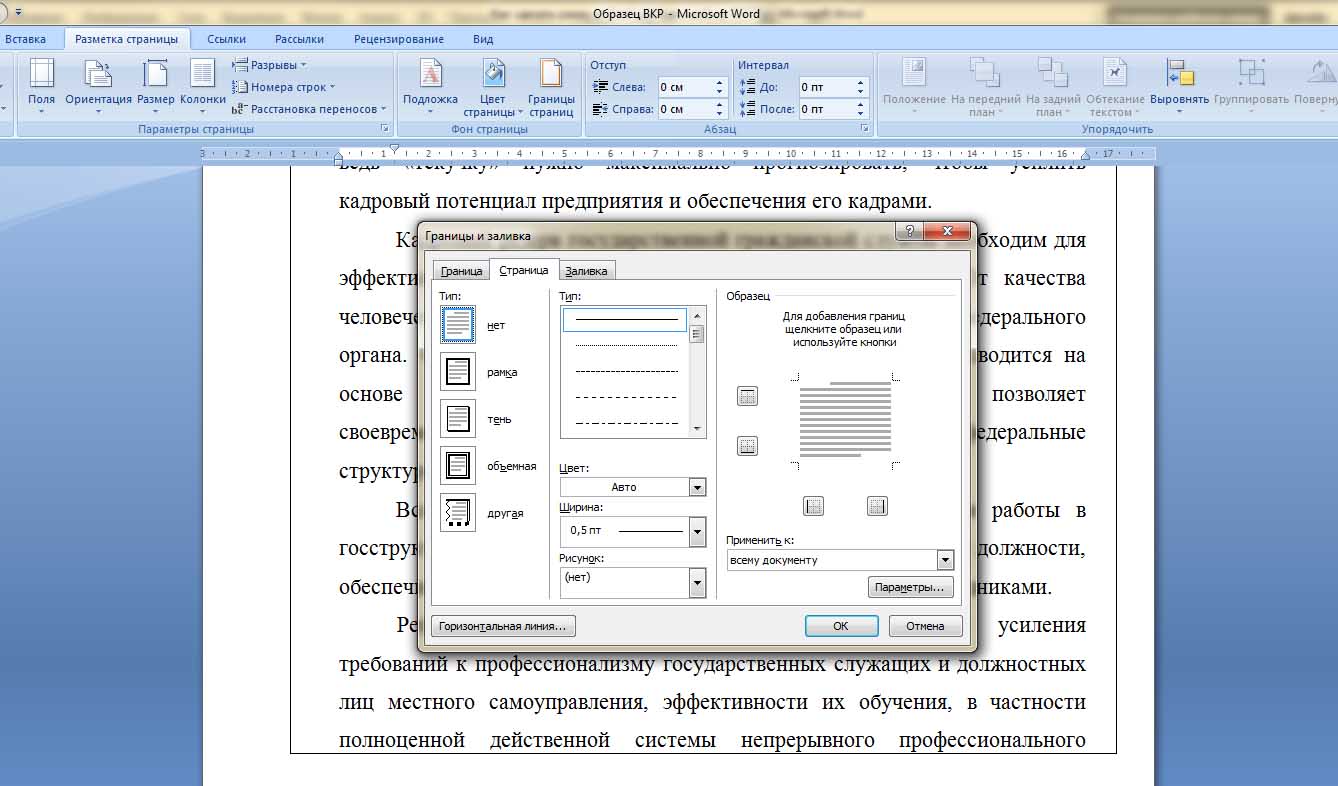Increase the После spacing with up arrow

pos(861,105)
